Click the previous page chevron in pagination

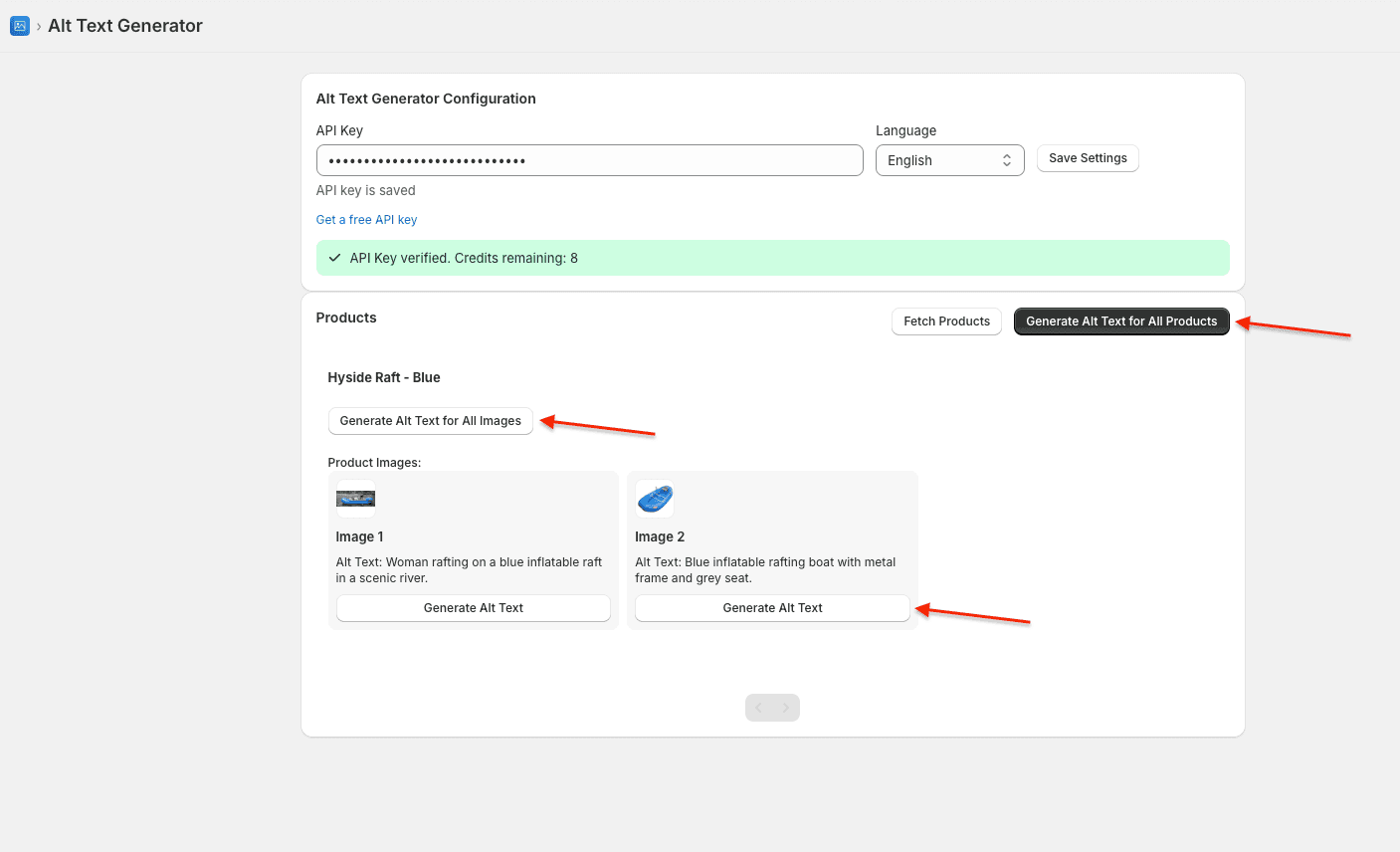(758, 708)
